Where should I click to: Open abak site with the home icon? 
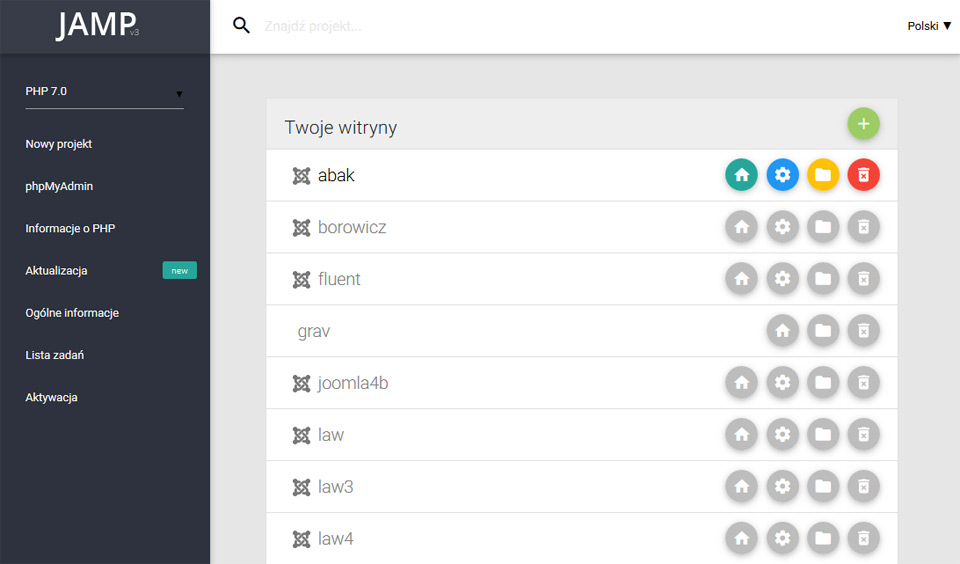[x=741, y=175]
